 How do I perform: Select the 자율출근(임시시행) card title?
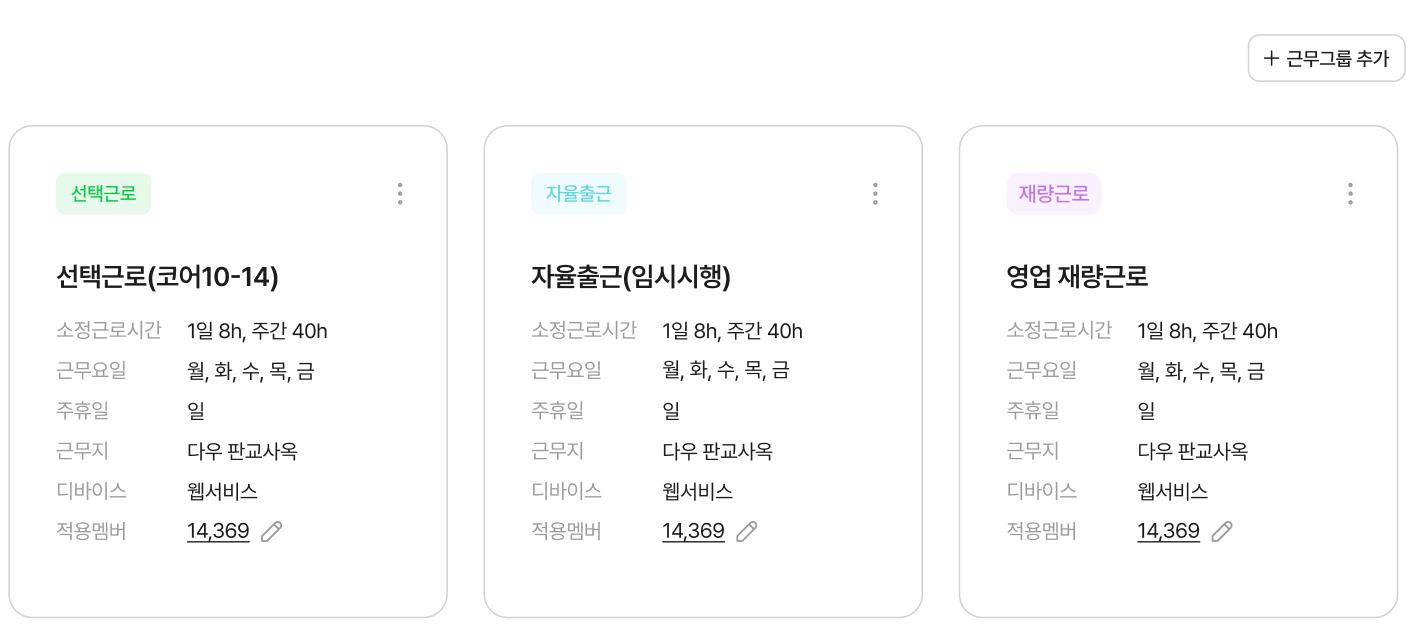point(631,277)
